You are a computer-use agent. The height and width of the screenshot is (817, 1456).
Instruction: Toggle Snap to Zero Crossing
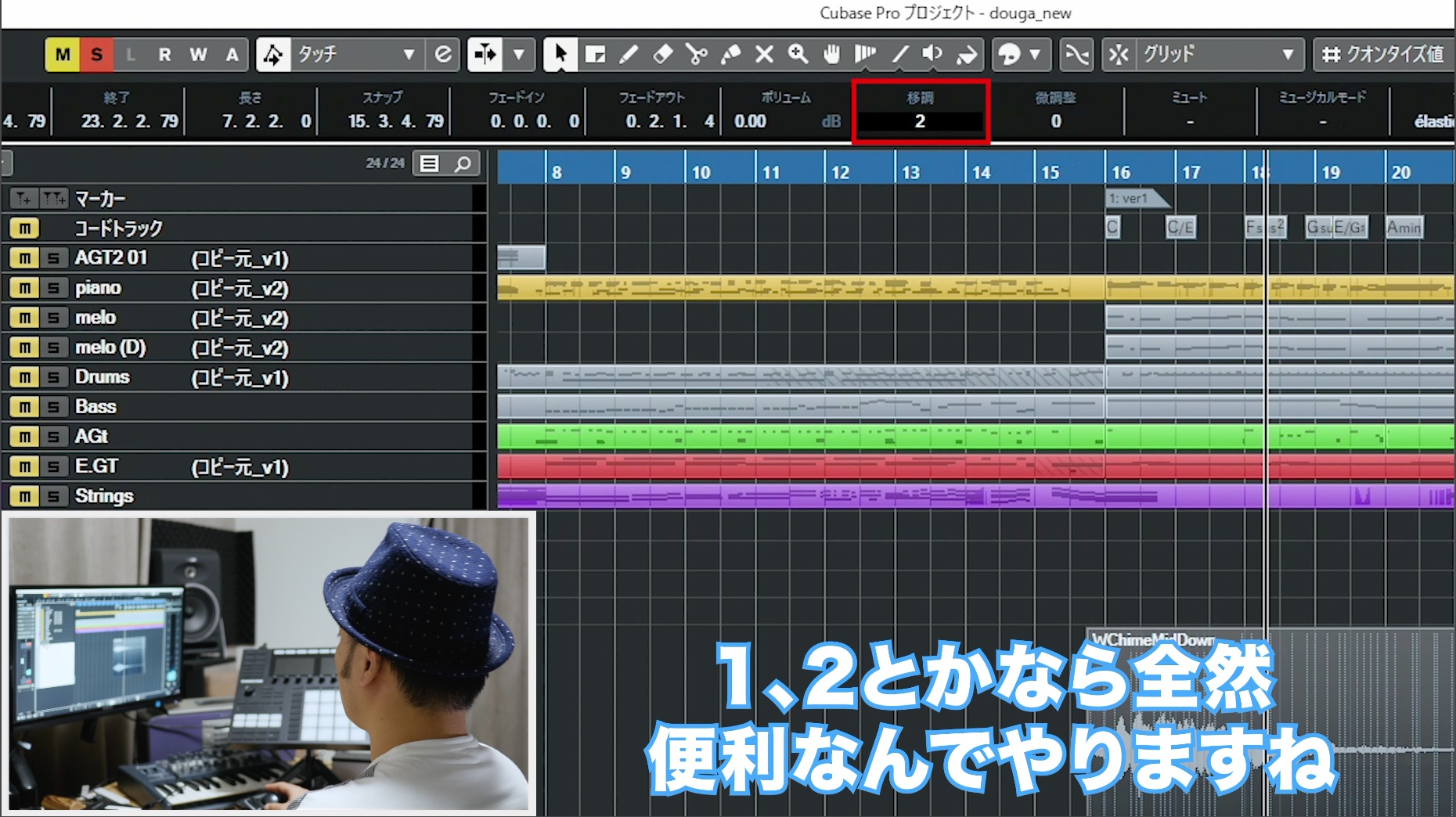[1076, 54]
